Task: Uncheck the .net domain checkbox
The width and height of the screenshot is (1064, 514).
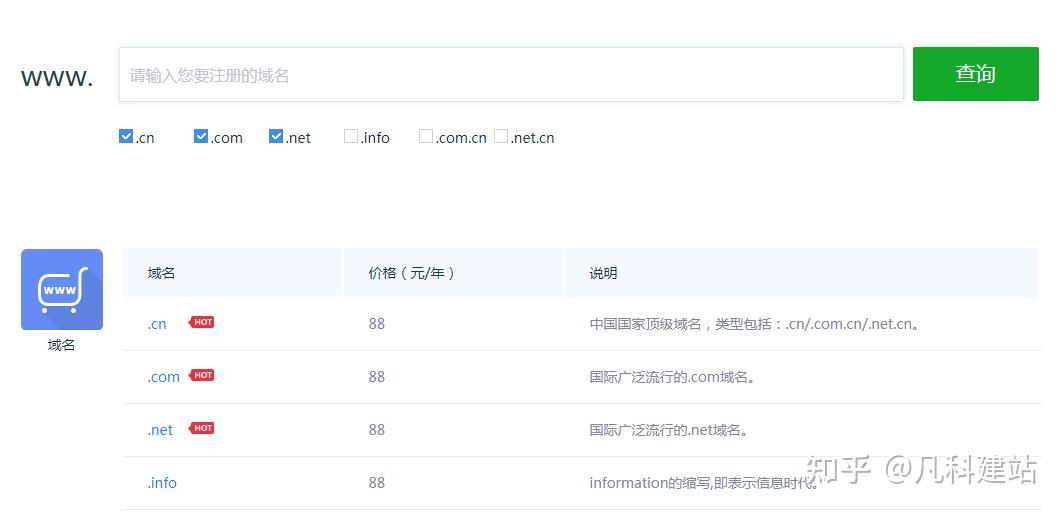Action: pos(276,136)
